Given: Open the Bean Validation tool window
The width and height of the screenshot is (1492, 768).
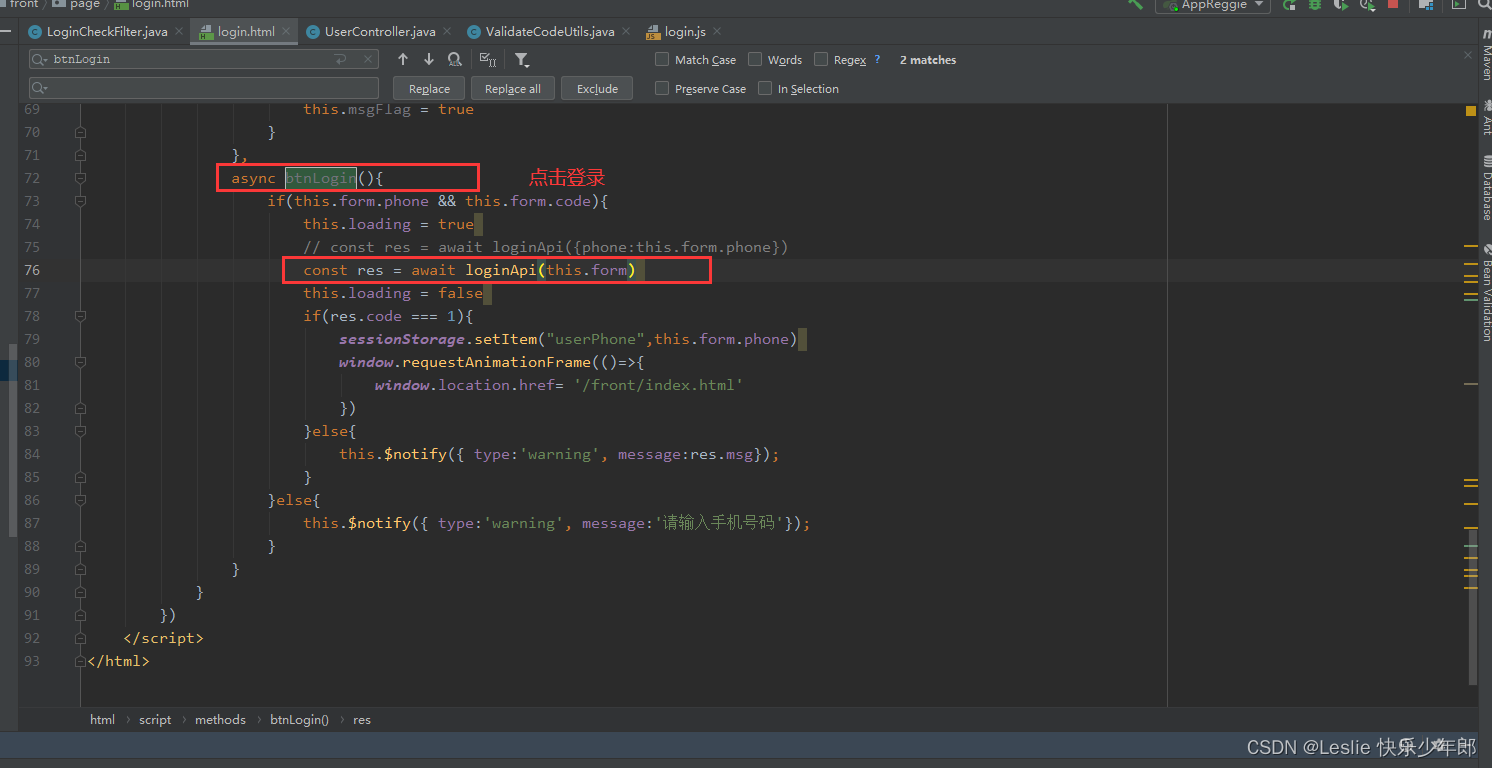Looking at the screenshot, I should 1485,292.
